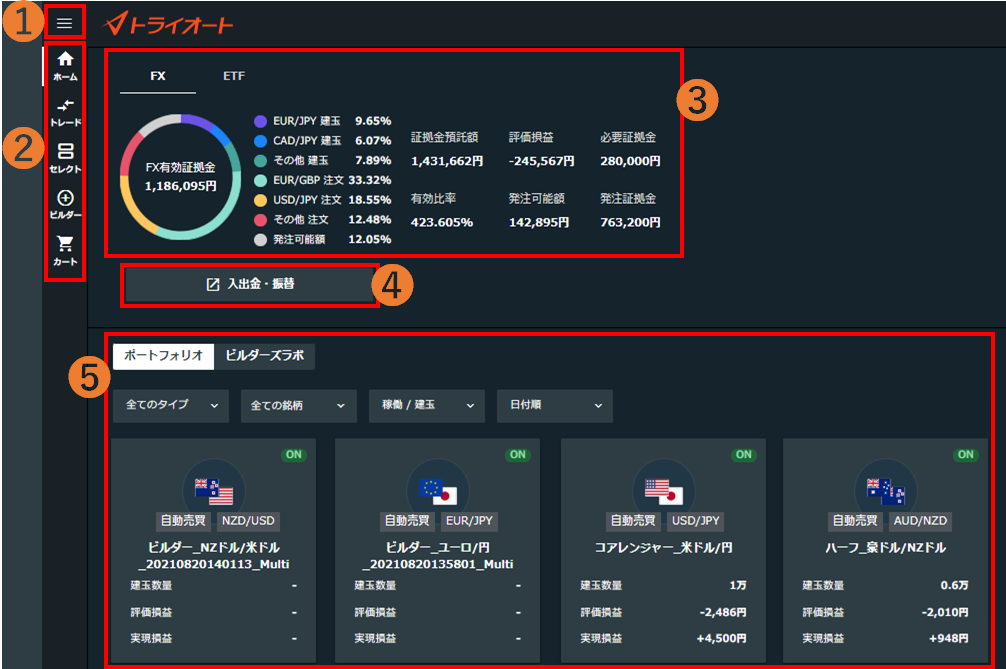1006x669 pixels.
Task: Click 評価損益 value -245,567円 in summary
Action: pyautogui.click(x=541, y=161)
